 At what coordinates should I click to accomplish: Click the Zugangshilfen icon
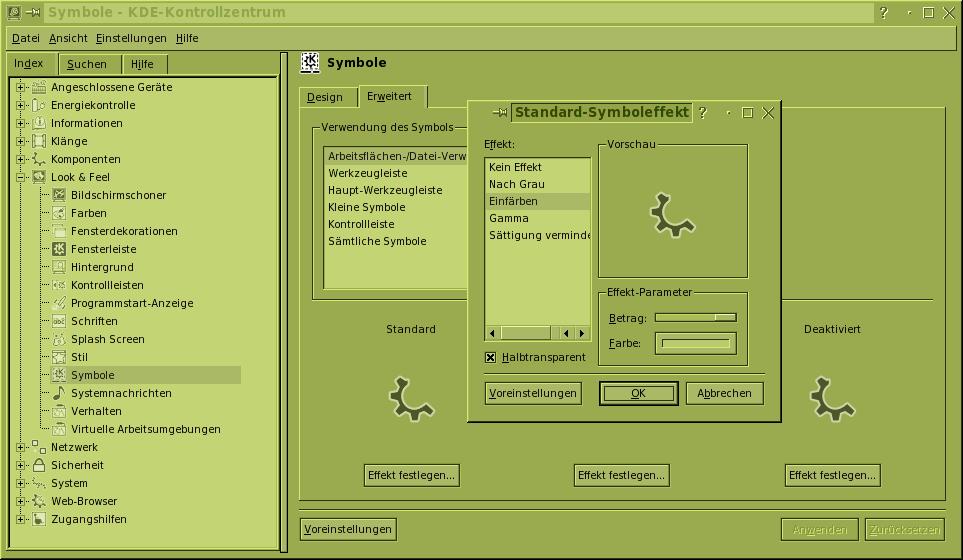point(39,519)
